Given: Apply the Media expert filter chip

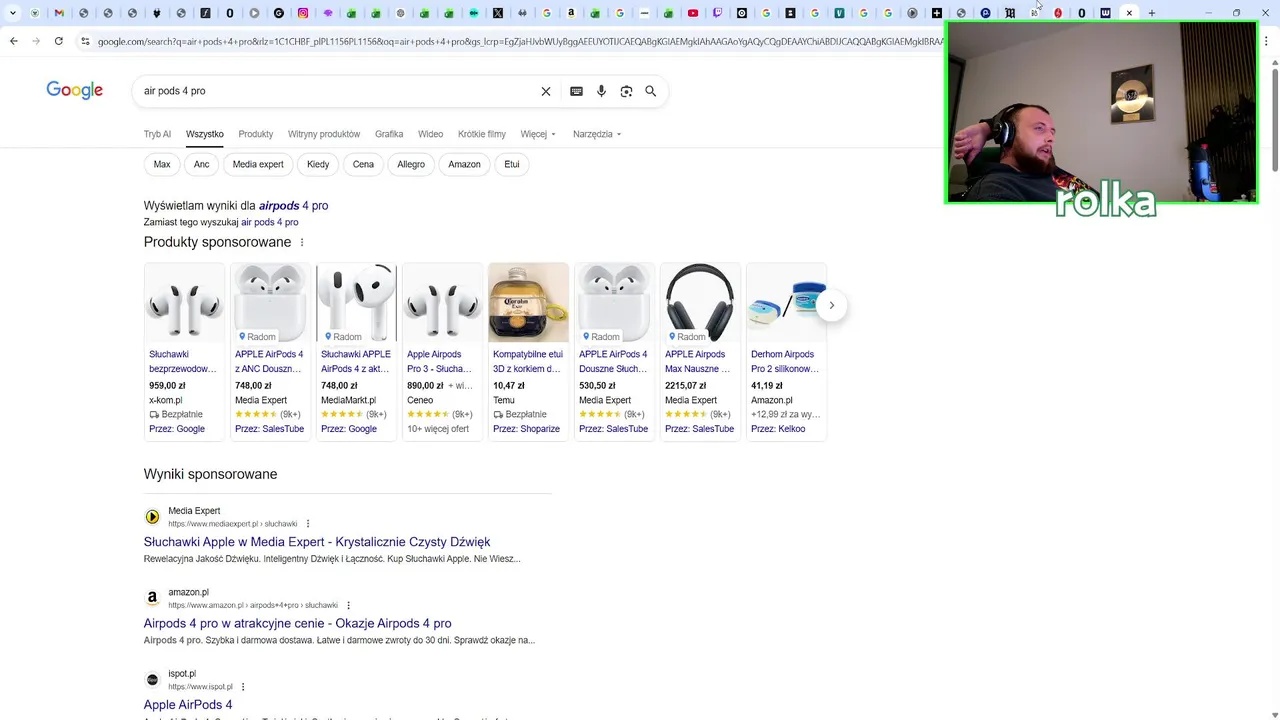Looking at the screenshot, I should click(258, 164).
